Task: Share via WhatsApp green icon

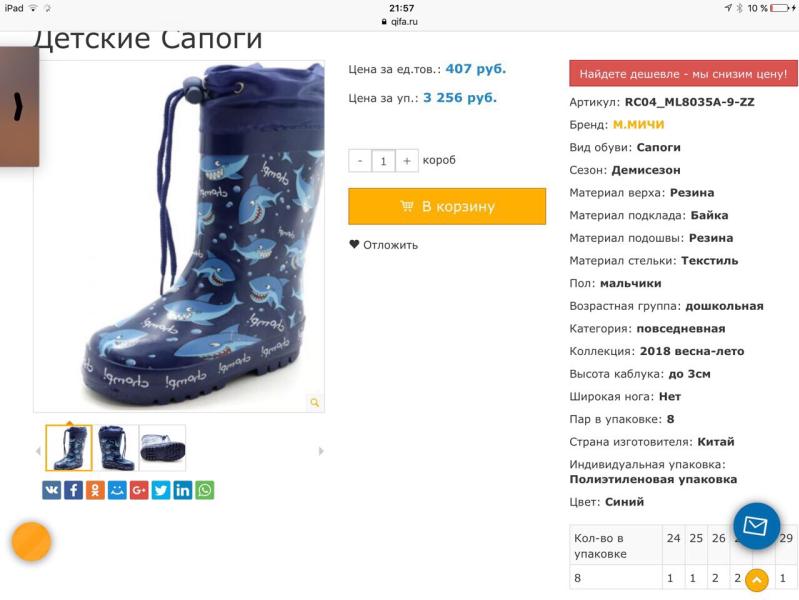Action: tap(205, 490)
